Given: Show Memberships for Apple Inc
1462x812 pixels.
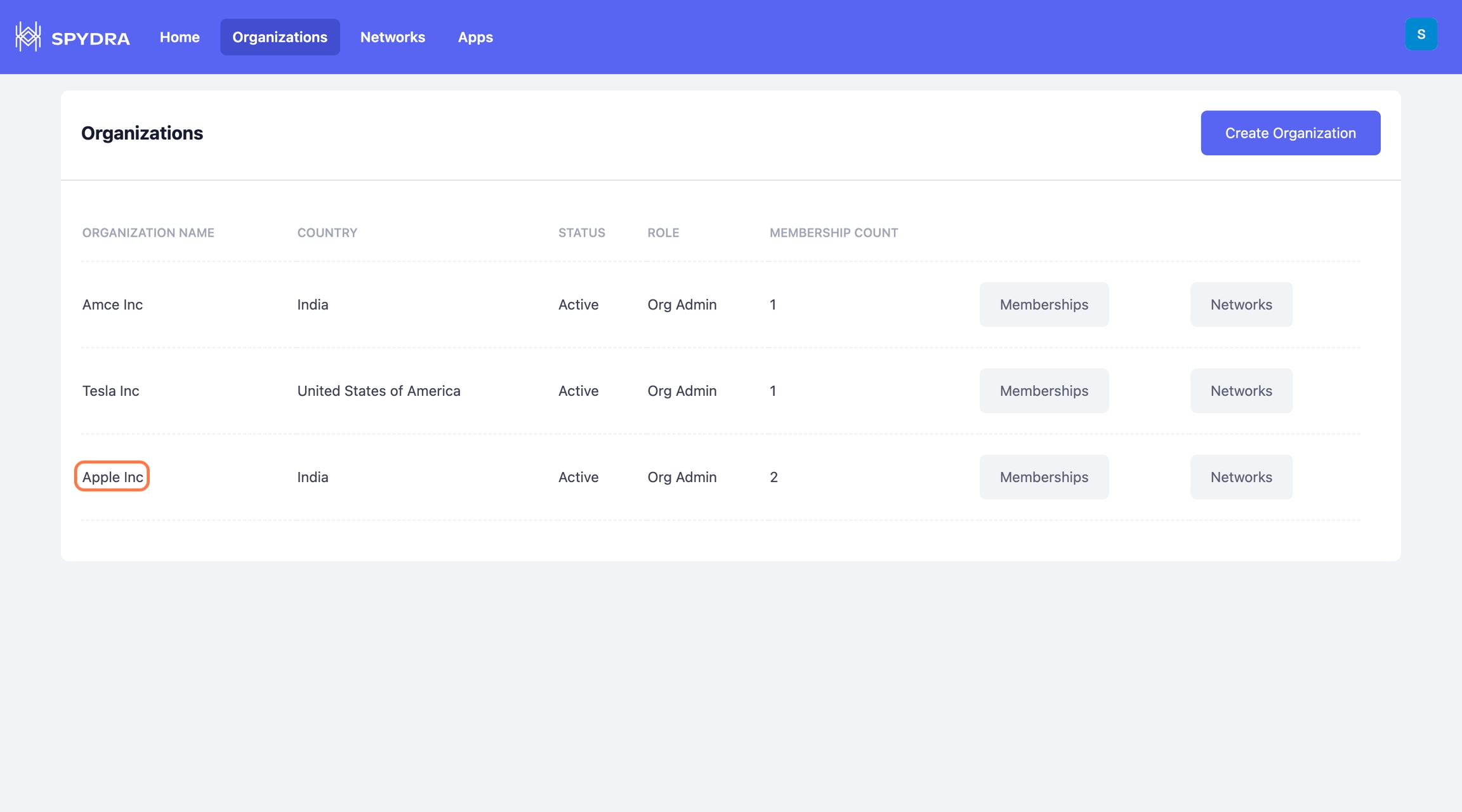Looking at the screenshot, I should click(1044, 477).
